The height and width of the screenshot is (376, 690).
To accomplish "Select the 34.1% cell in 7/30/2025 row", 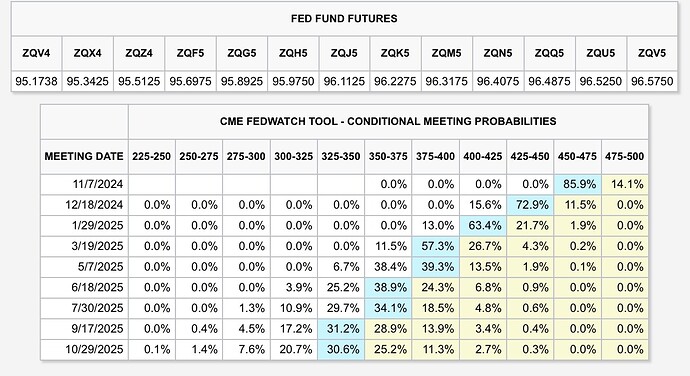I will 388,308.
